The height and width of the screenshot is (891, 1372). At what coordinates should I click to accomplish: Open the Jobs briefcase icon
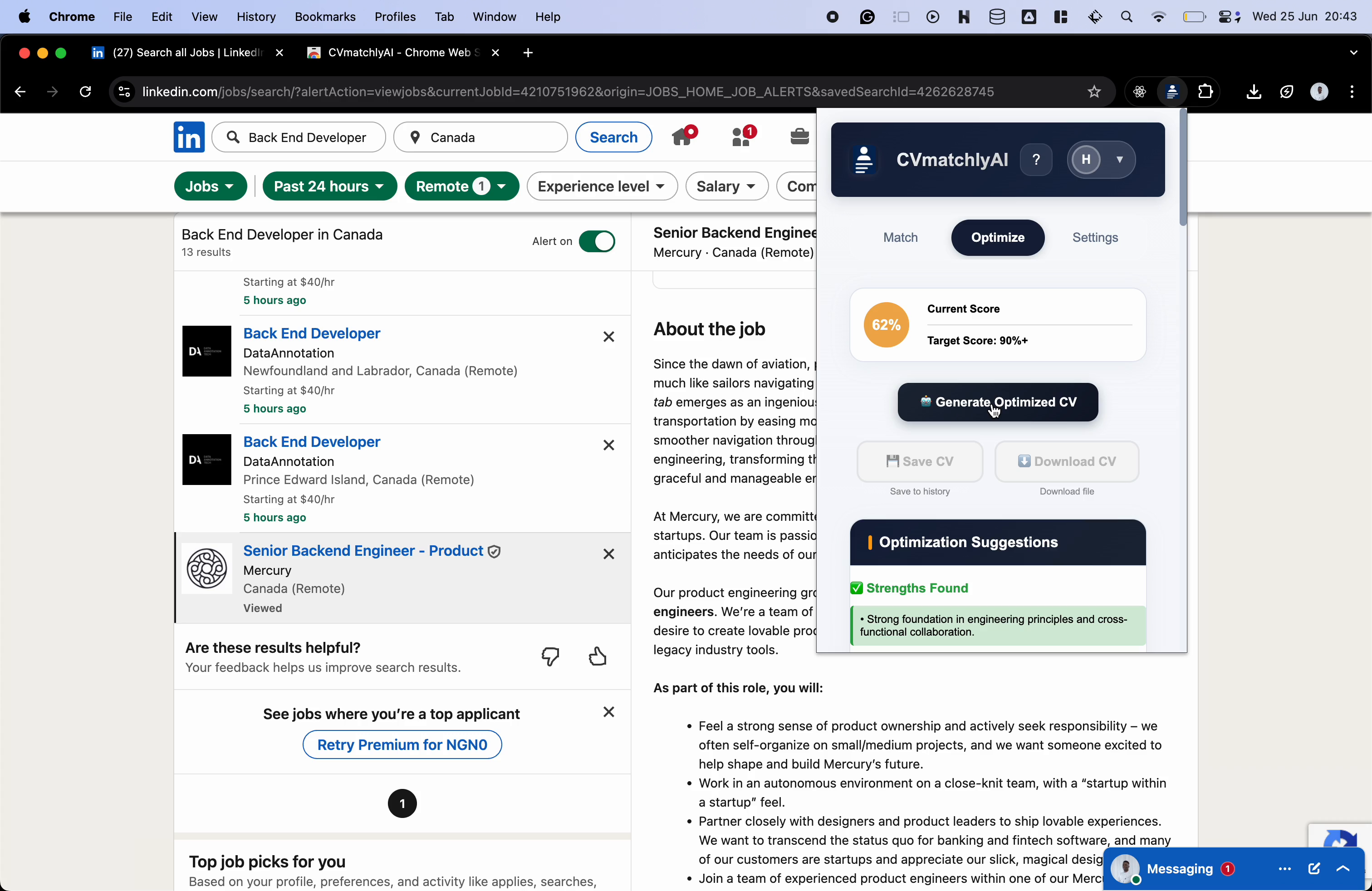tap(799, 137)
